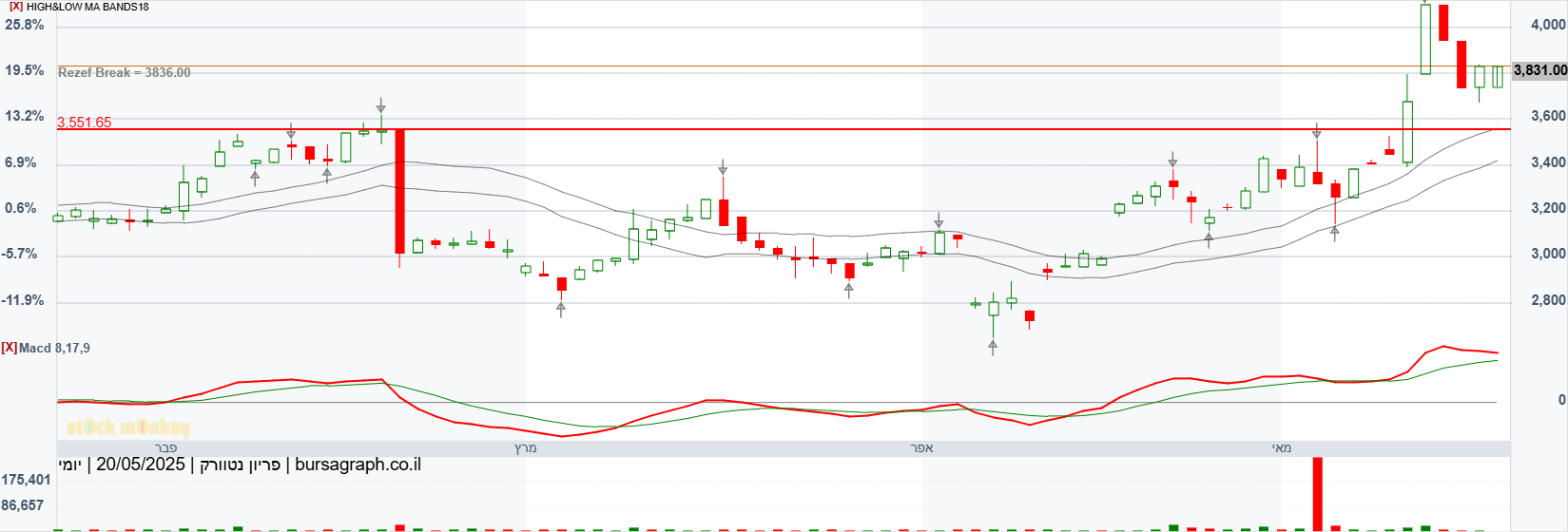The width and height of the screenshot is (1568, 532).
Task: Click the מאי month label on time axis
Action: (x=1282, y=447)
